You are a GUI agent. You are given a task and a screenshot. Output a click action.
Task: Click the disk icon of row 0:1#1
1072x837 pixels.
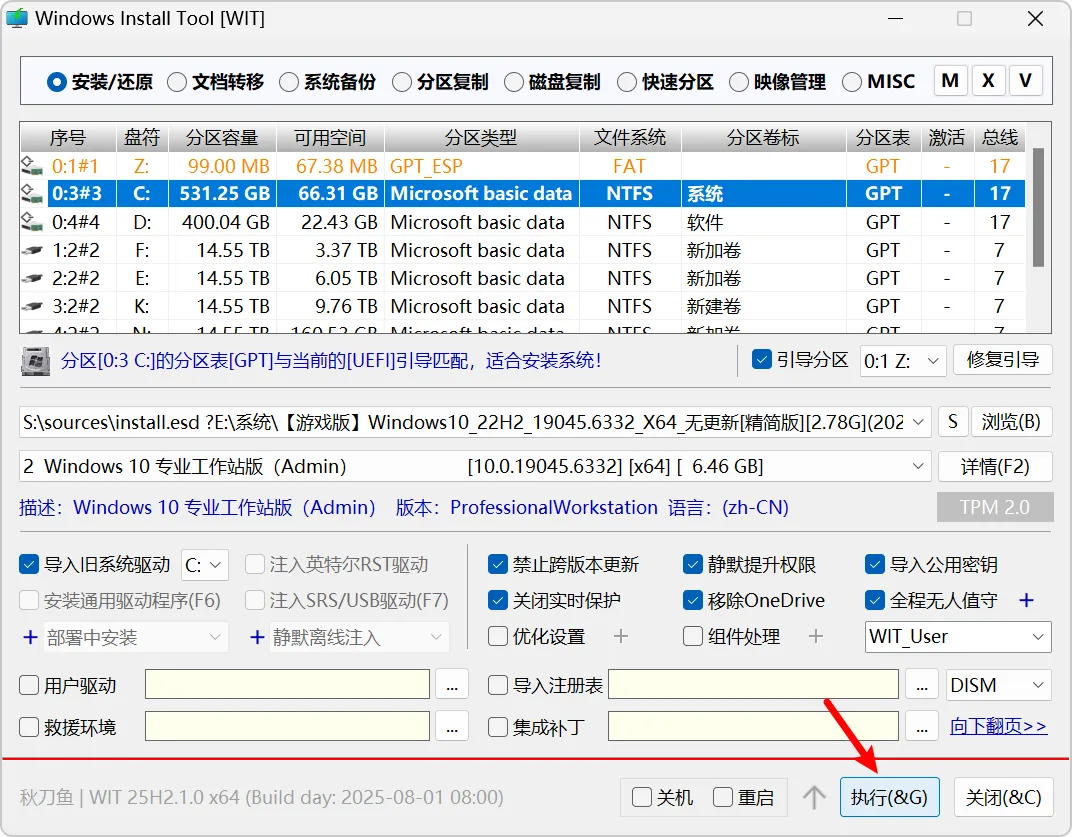(x=31, y=165)
